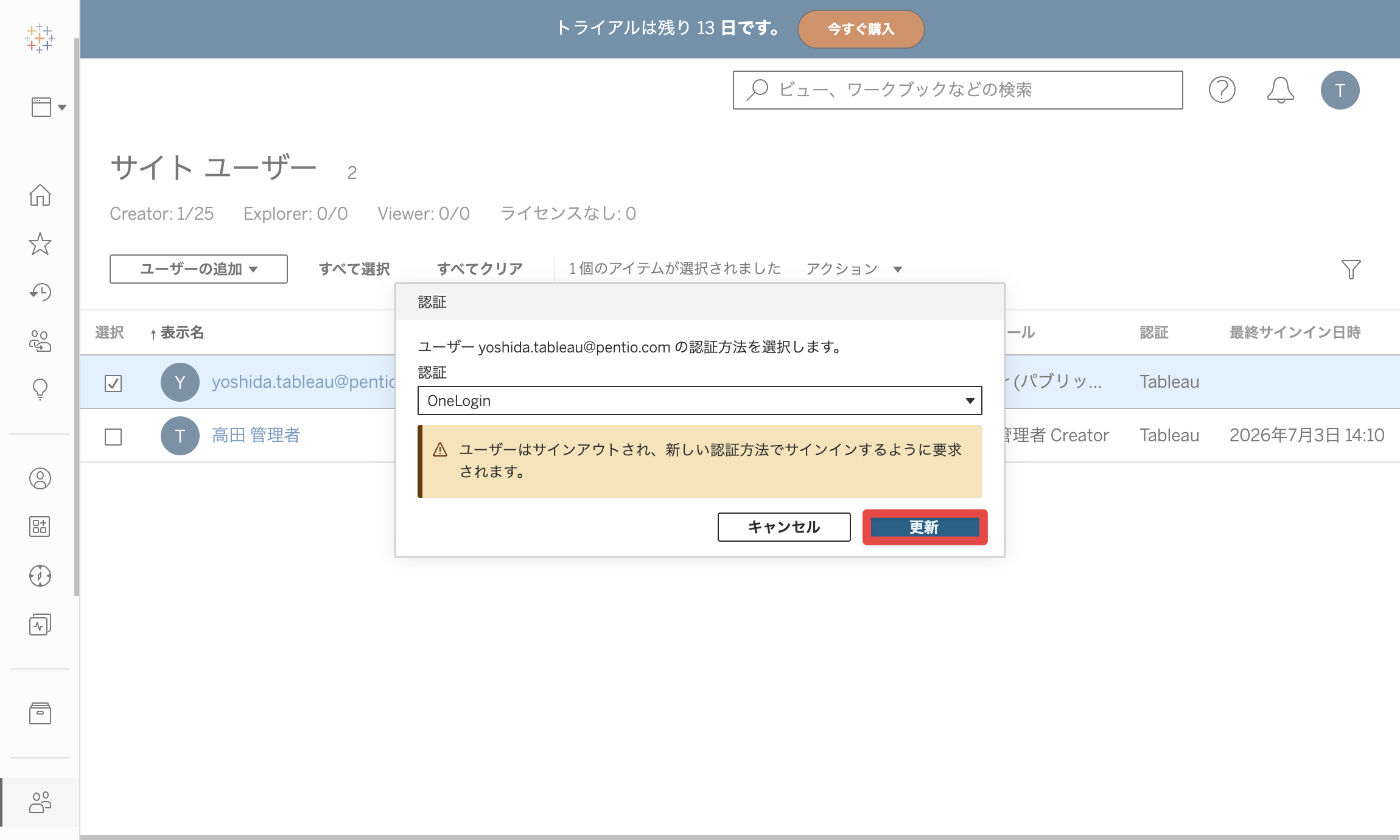The image size is (1400, 840).
Task: Click すべて選択
Action: pyautogui.click(x=354, y=269)
